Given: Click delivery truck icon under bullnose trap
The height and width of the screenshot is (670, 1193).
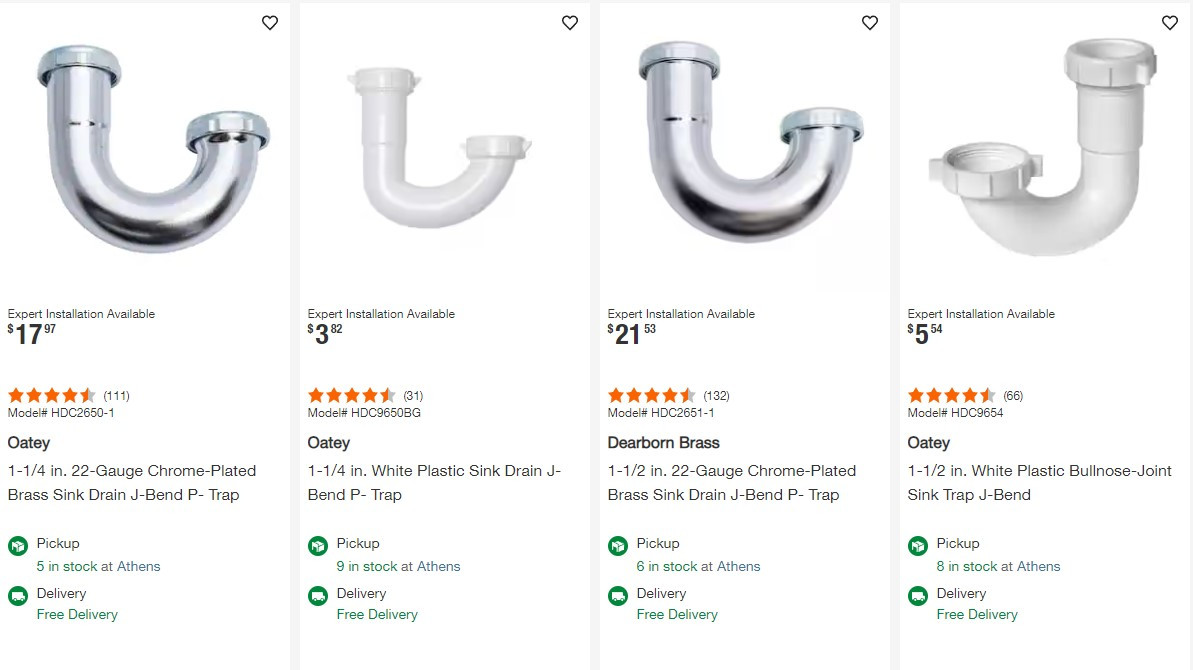Looking at the screenshot, I should click(x=918, y=596).
